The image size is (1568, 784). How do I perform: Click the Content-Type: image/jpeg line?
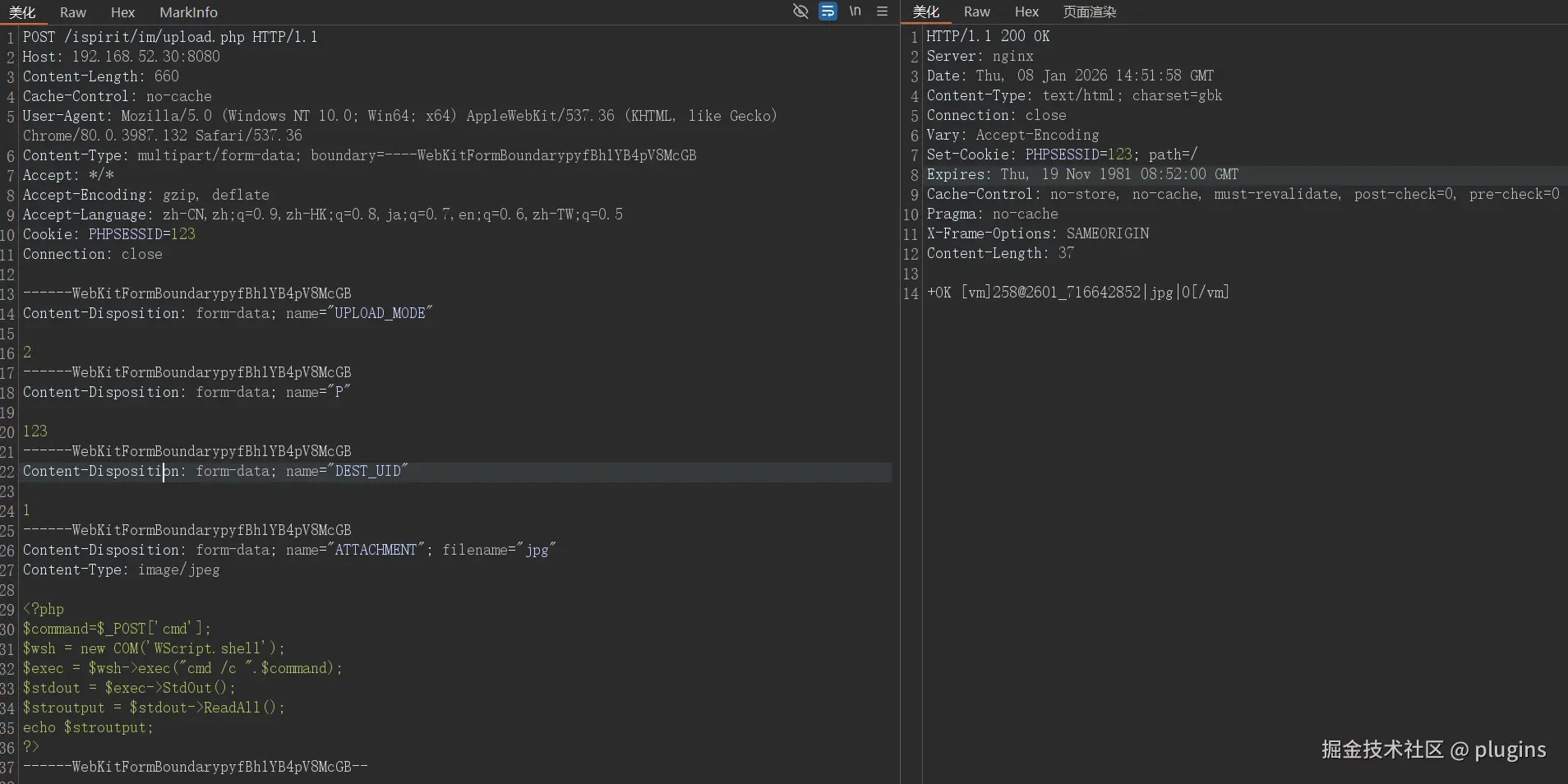(122, 570)
